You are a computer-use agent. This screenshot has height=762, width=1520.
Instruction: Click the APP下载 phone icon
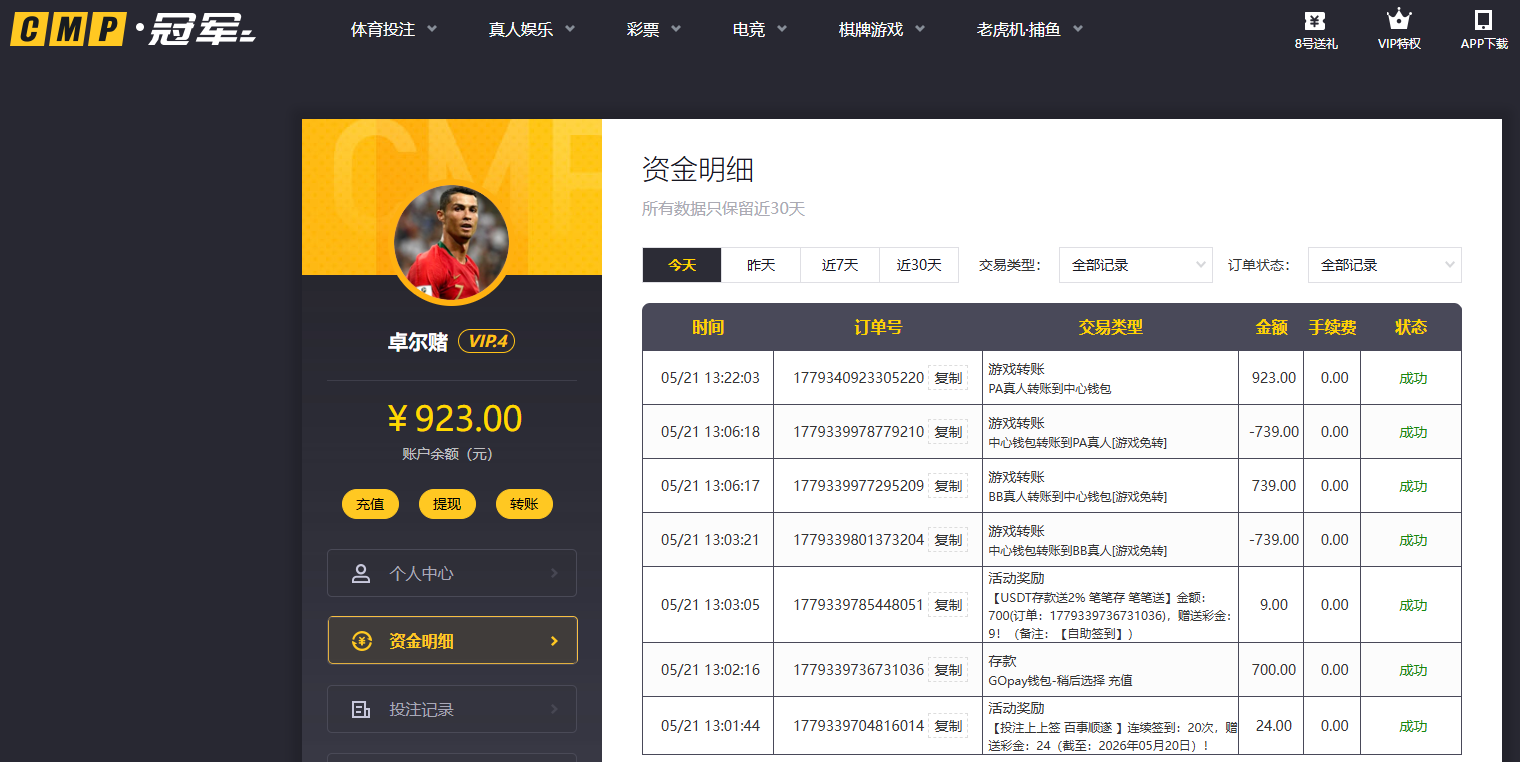[1484, 19]
